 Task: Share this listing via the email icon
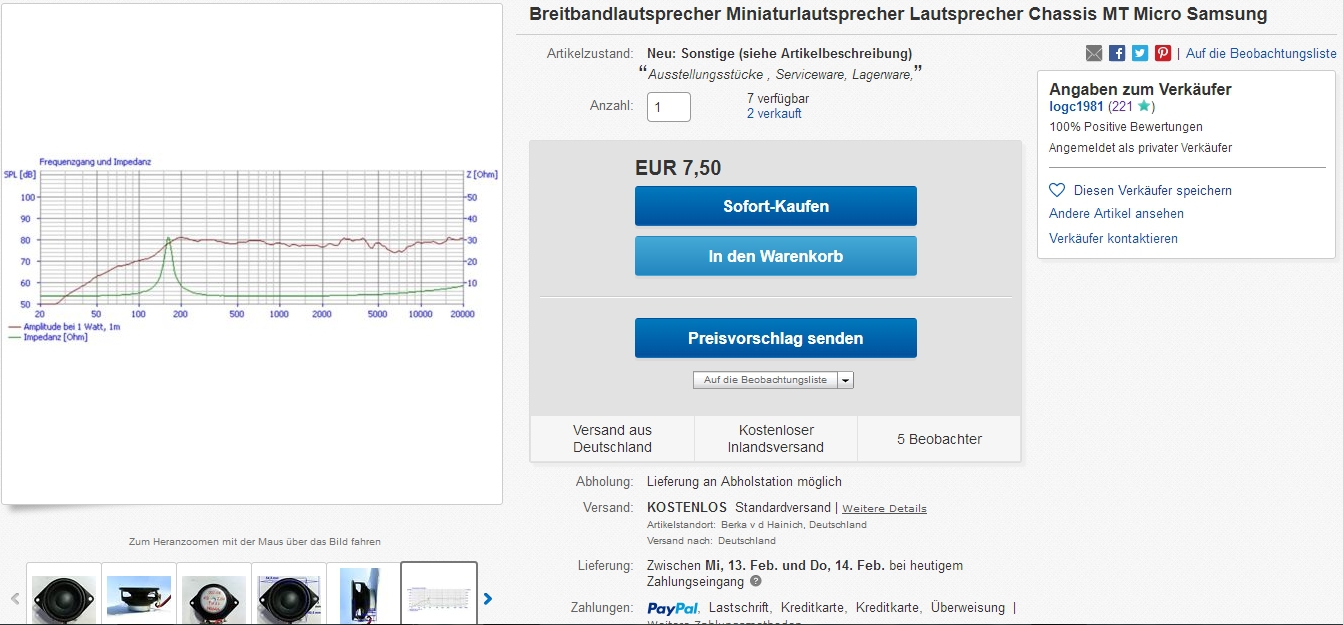1094,53
